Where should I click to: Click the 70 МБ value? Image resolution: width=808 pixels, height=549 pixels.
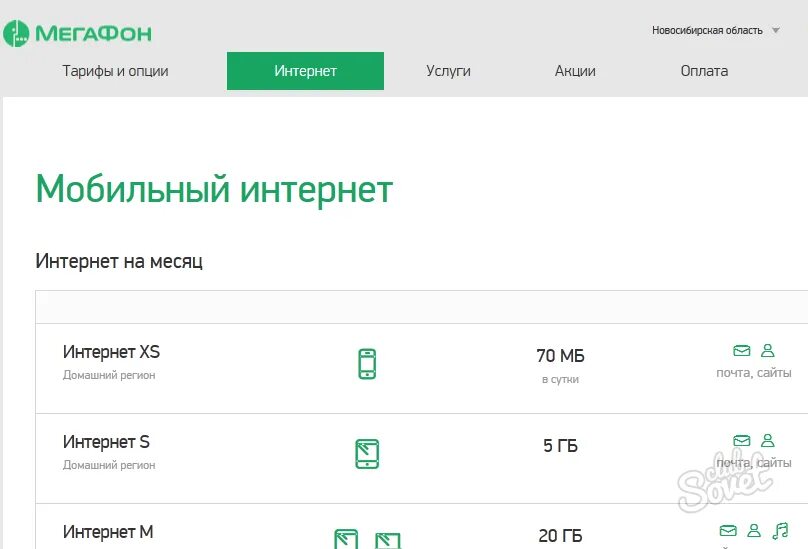[560, 356]
